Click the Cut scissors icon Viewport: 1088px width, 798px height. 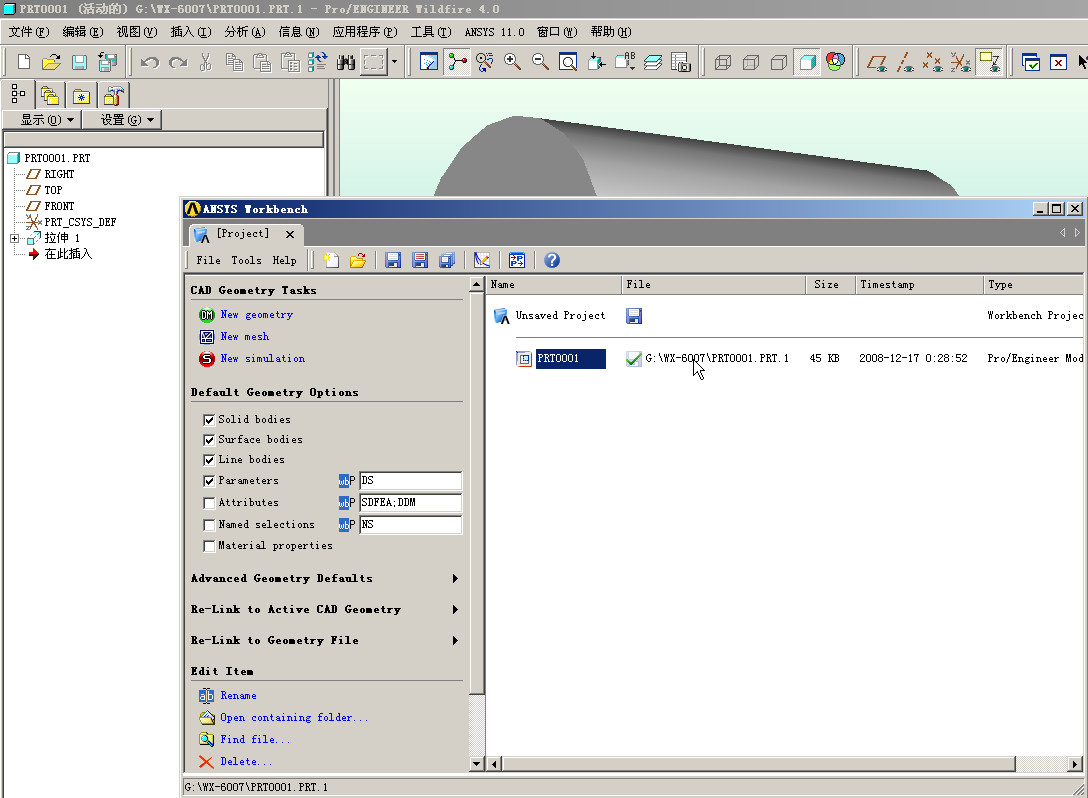click(206, 62)
